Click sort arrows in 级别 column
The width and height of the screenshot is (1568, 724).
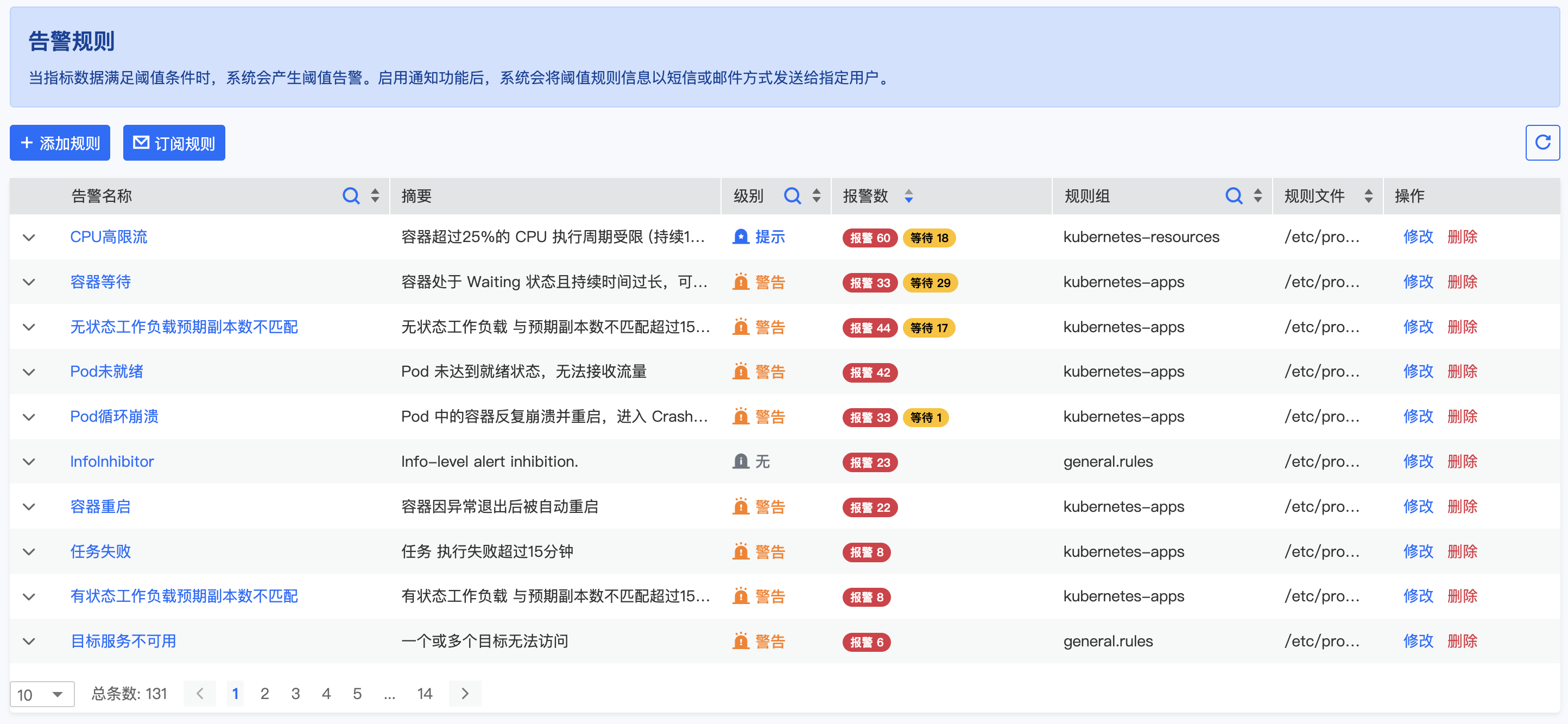pyautogui.click(x=816, y=196)
